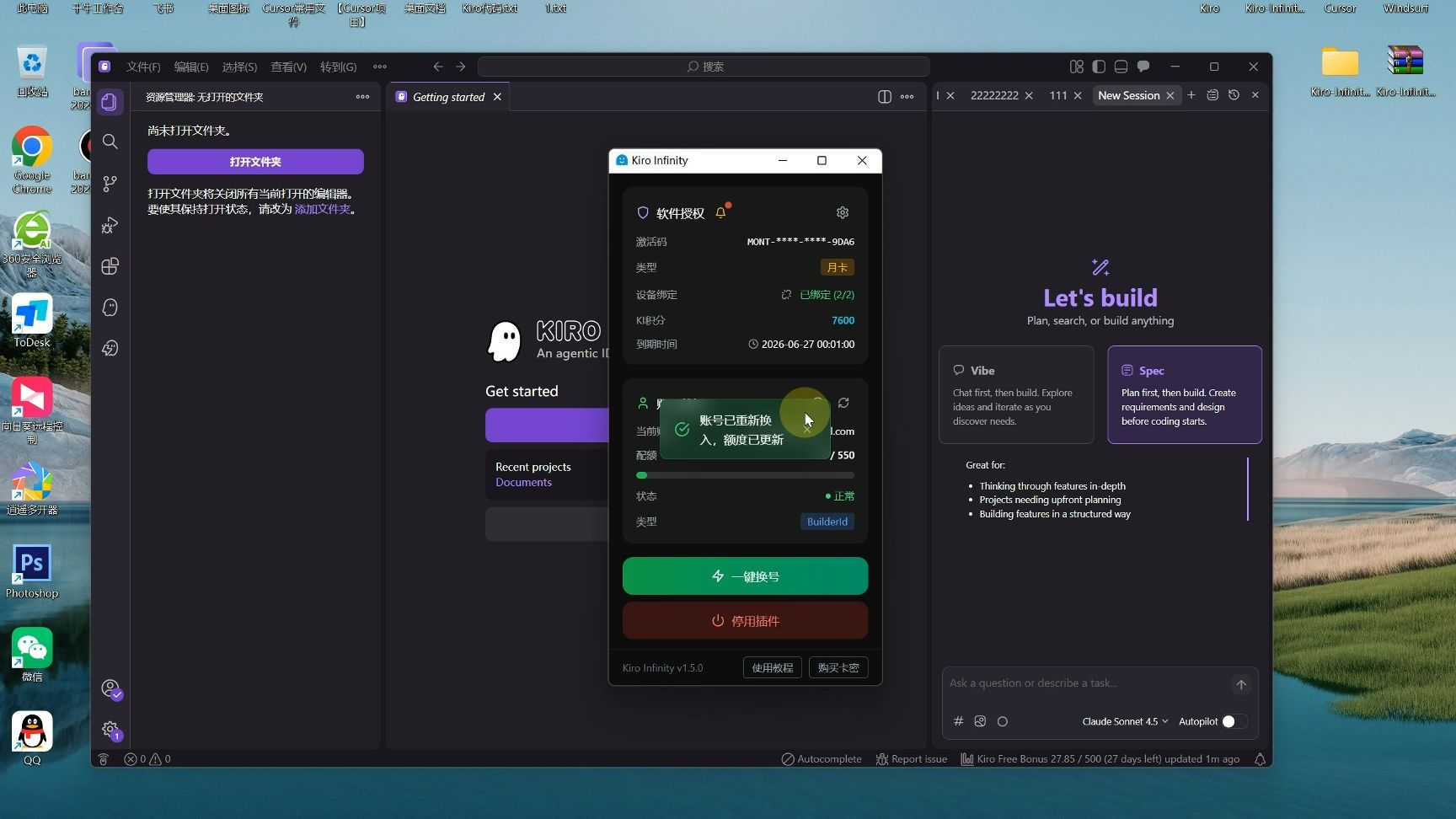The image size is (1456, 819).
Task: Navigate forward with the right arrow
Action: 460,67
